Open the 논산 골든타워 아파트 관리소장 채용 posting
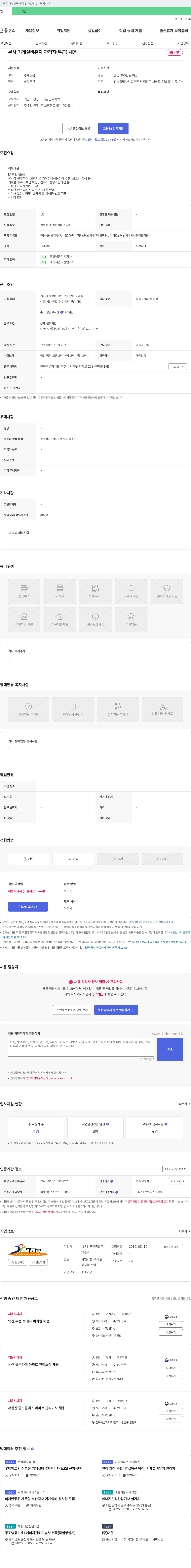The image size is (191, 1568). [33, 1365]
